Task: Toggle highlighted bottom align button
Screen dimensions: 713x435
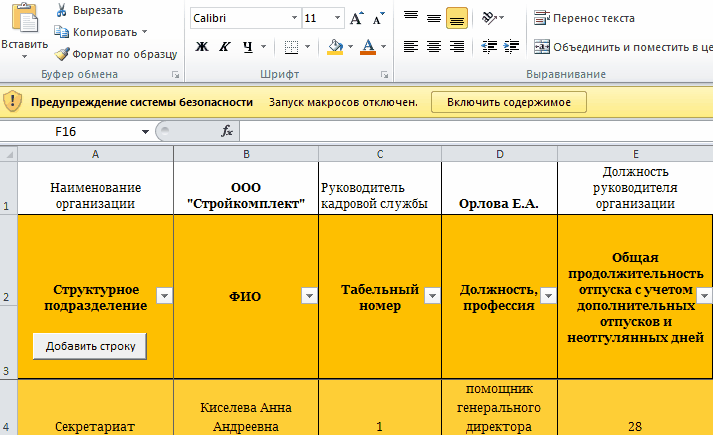Action: (x=457, y=18)
